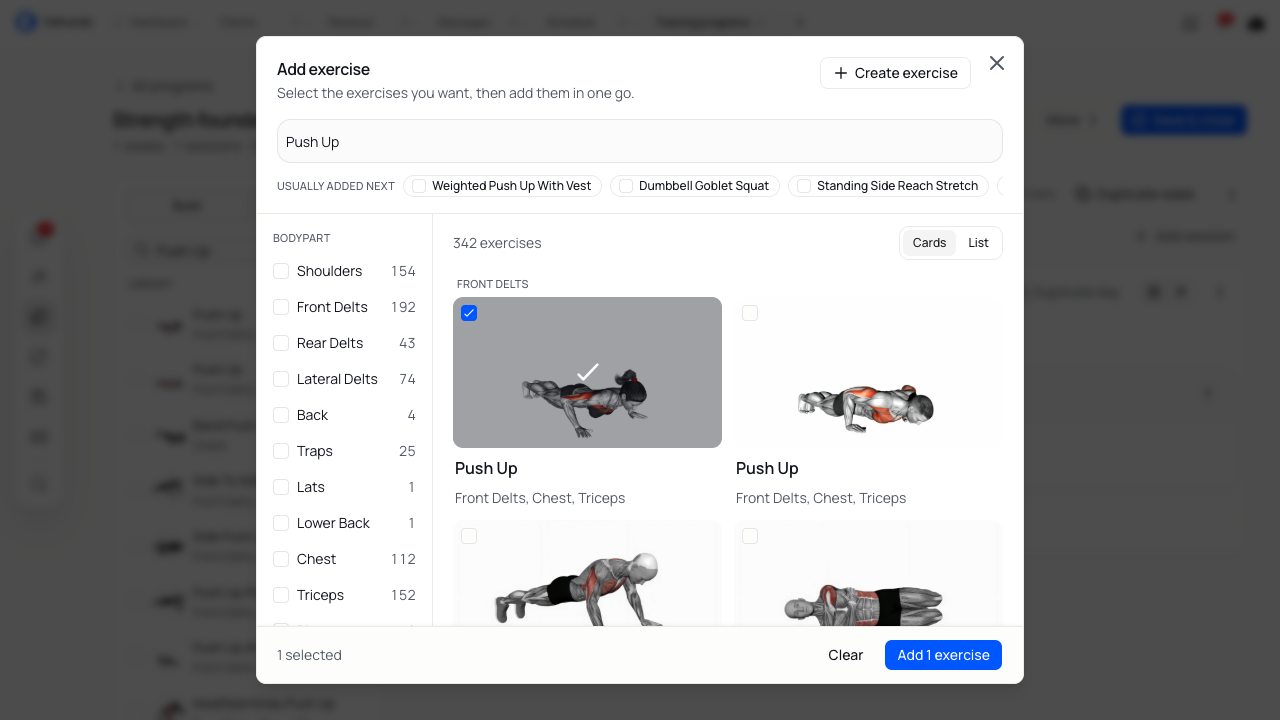Tick the Lower Back bodypart filter
This screenshot has height=720, width=1280.
(281, 523)
